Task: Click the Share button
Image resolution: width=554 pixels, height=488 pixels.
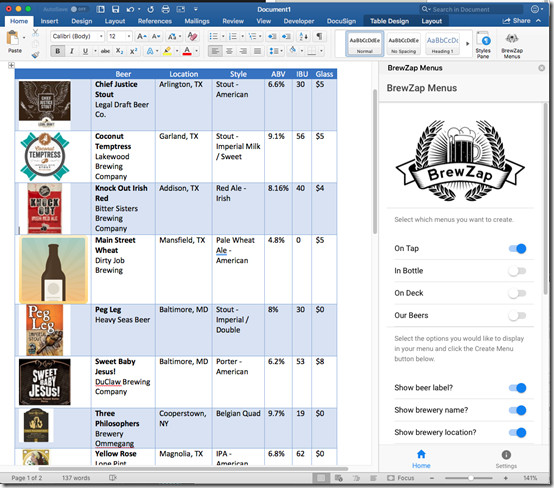Action: tap(517, 21)
